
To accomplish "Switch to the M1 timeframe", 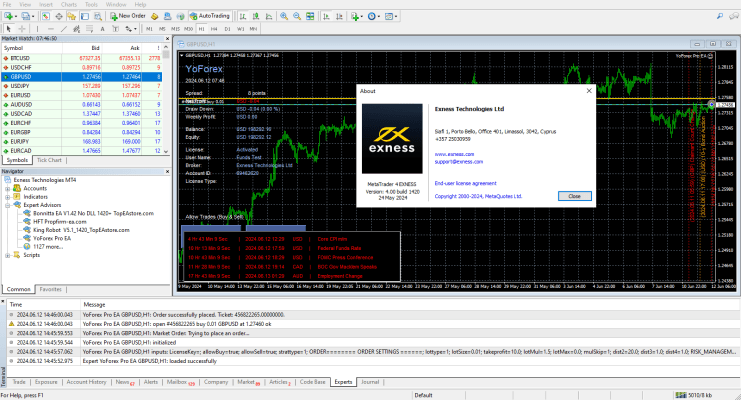I will [149, 29].
